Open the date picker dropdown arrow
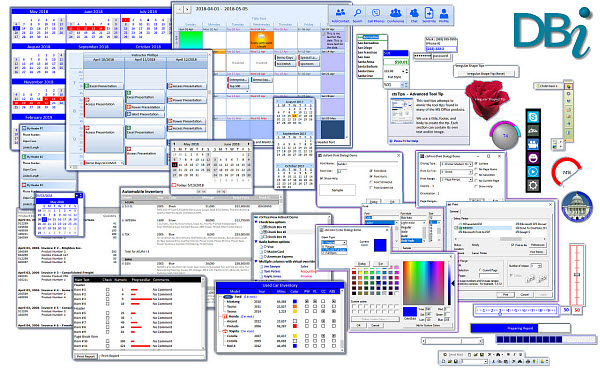This screenshot has height=368, width=600. pyautogui.click(x=77, y=195)
